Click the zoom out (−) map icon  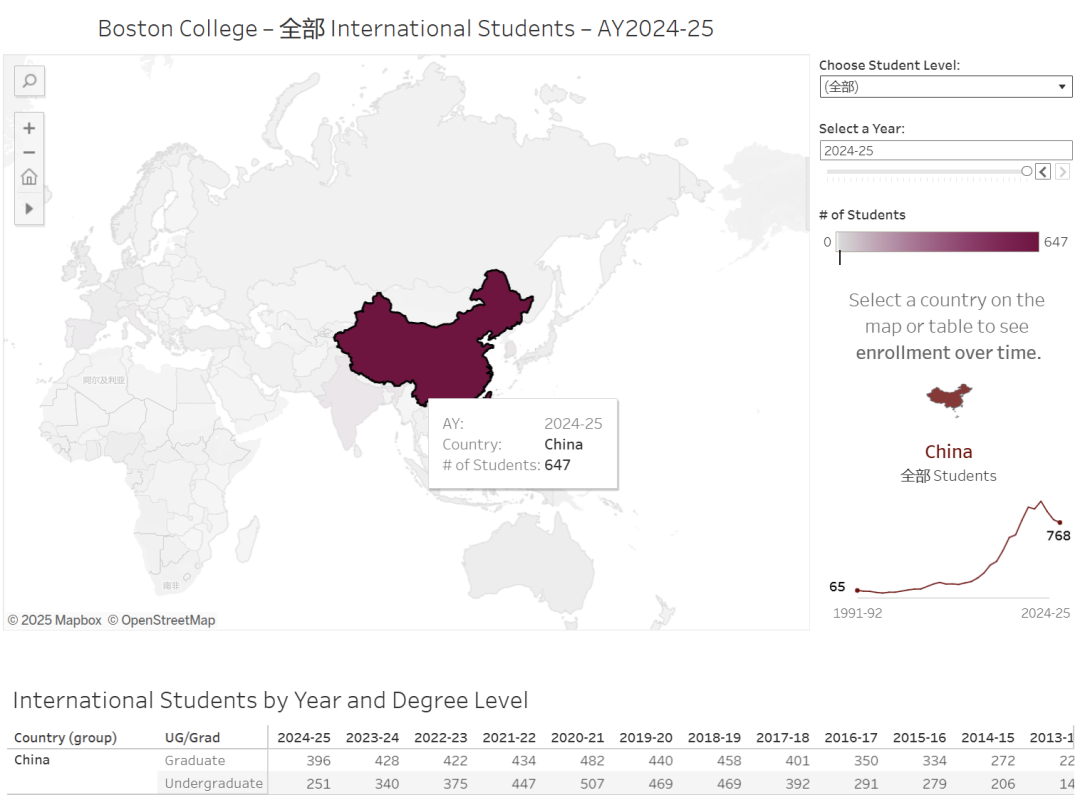tap(28, 152)
